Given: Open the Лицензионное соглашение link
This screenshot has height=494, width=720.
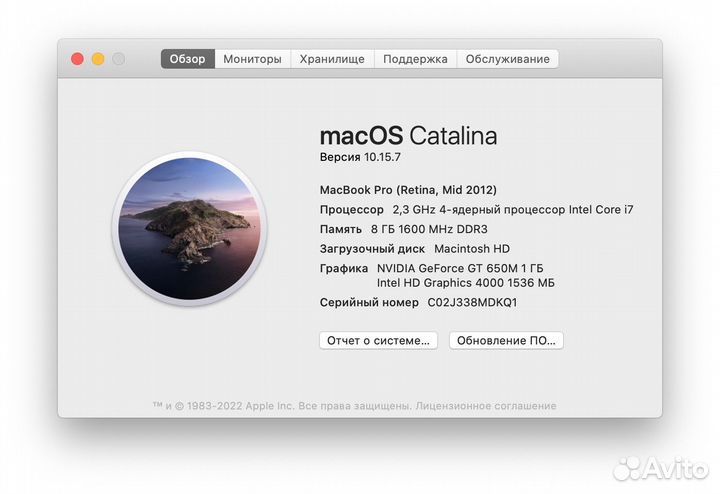Looking at the screenshot, I should (486, 406).
